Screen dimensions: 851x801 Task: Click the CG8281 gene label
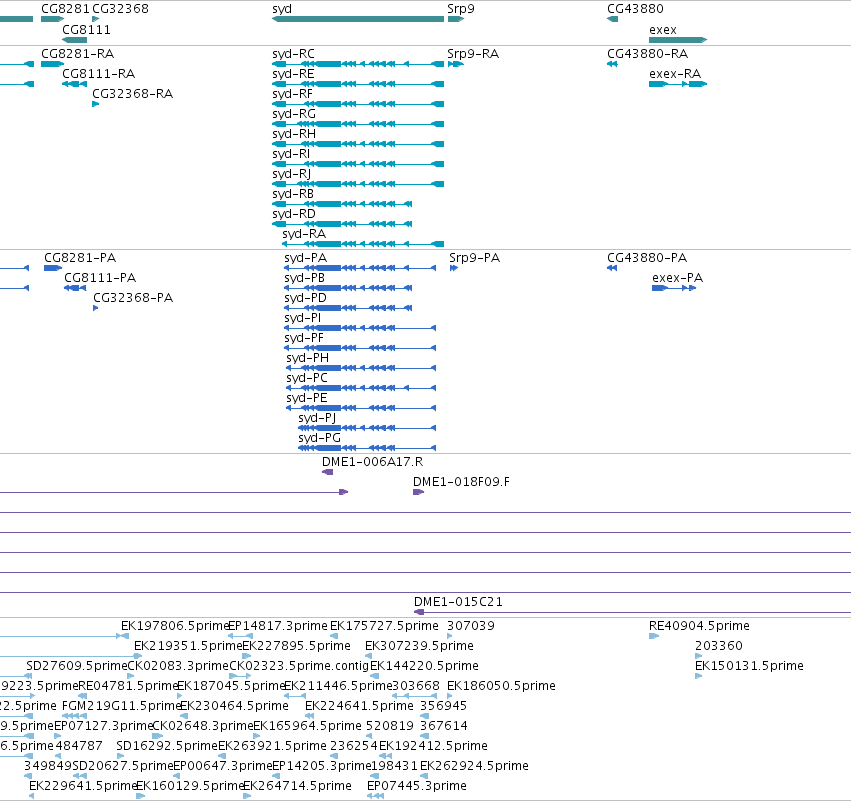65,9
